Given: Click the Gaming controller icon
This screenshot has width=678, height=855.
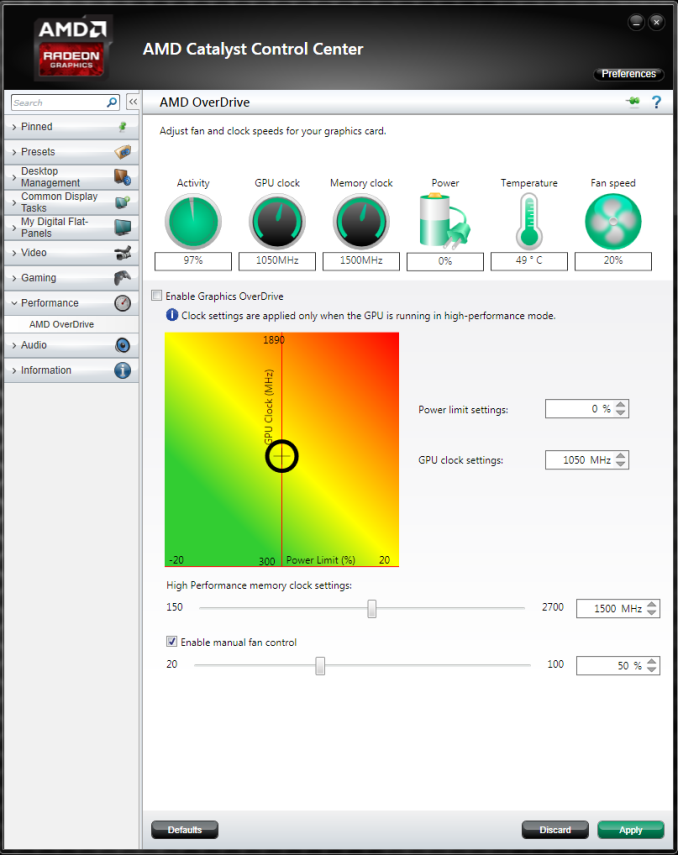Looking at the screenshot, I should click(x=123, y=278).
